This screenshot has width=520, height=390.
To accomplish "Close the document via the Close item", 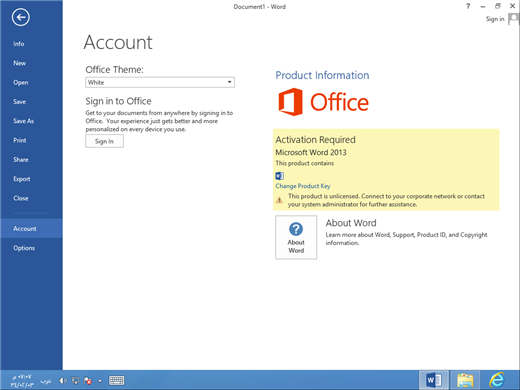I will point(21,198).
